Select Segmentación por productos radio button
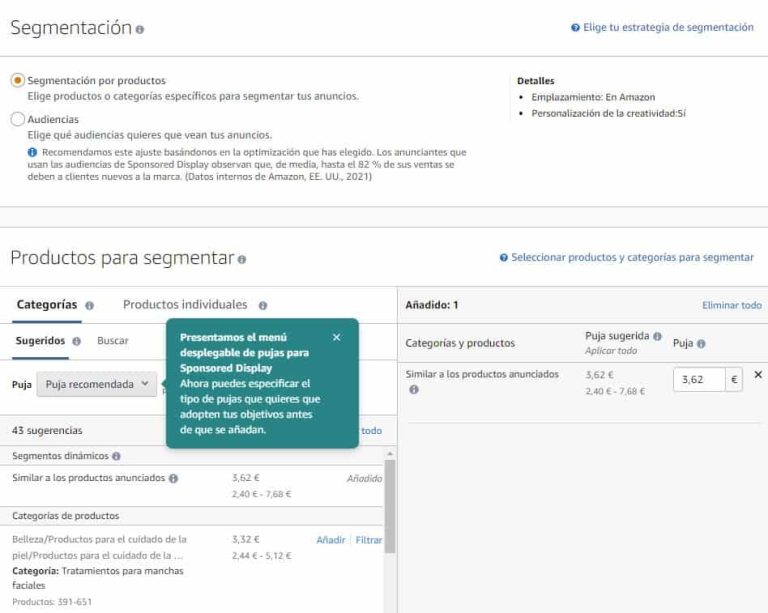768x613 pixels. coord(18,80)
